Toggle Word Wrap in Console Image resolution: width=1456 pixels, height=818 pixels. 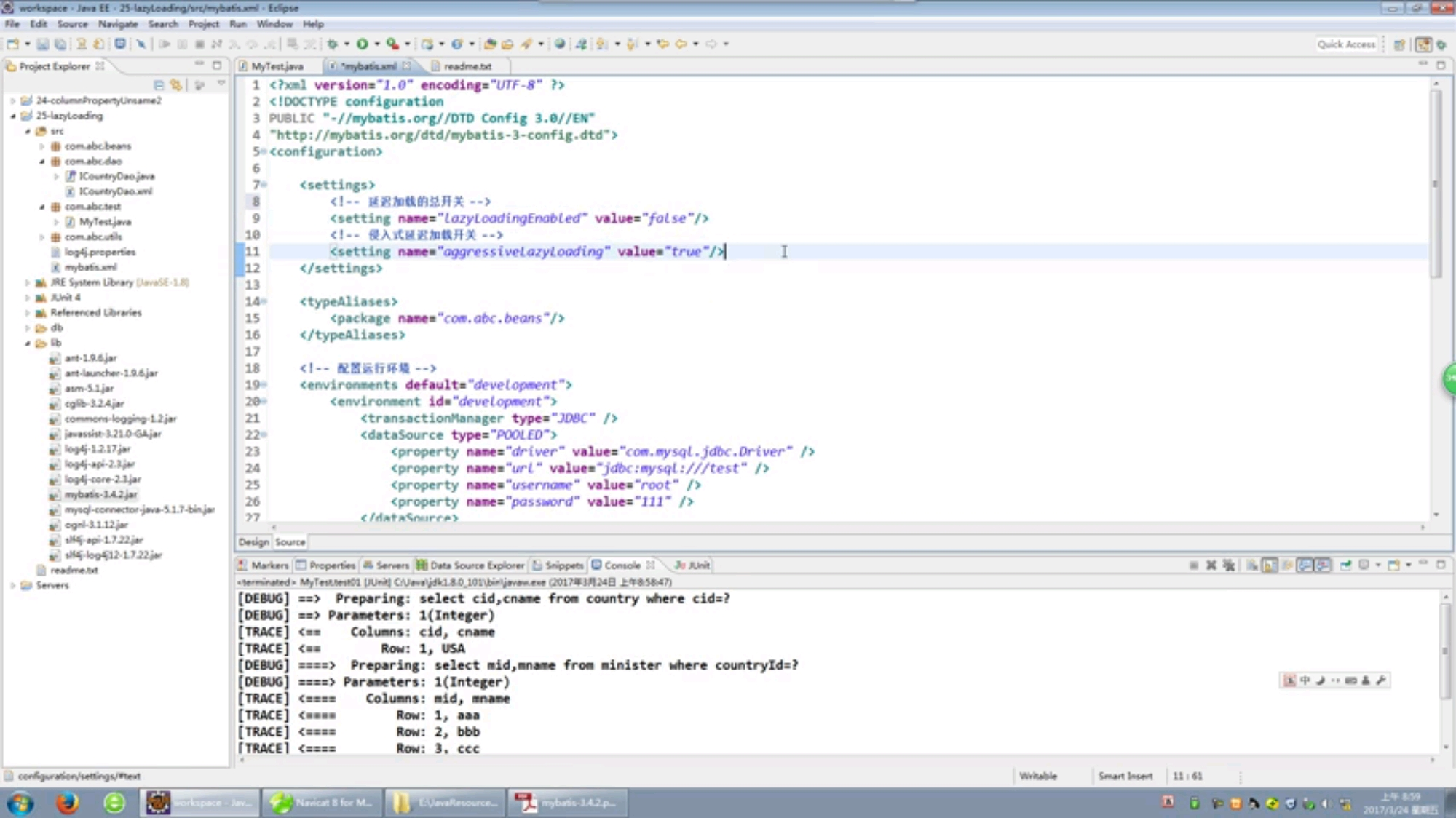pyautogui.click(x=1287, y=565)
